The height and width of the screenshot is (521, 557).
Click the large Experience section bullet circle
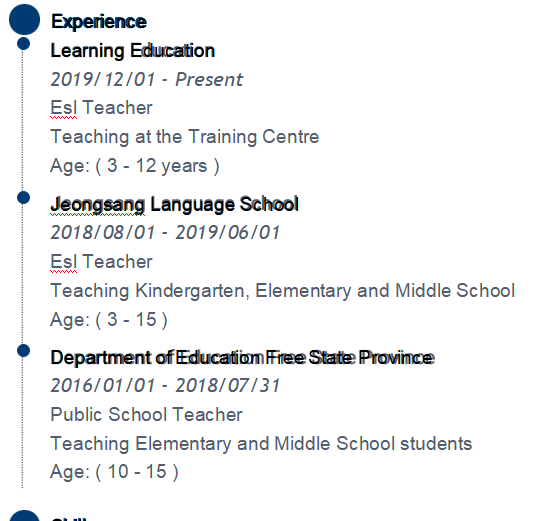[x=25, y=20]
